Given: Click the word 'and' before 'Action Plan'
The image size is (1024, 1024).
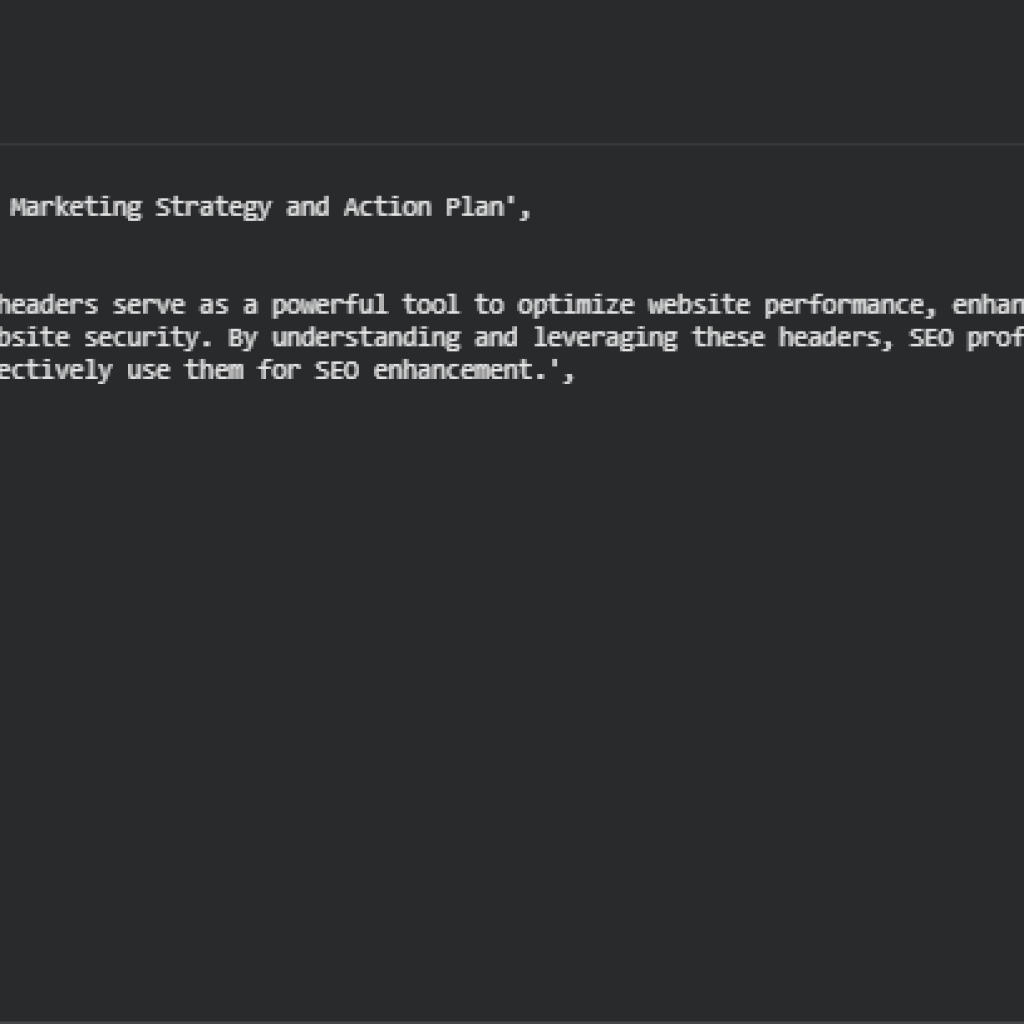Looking at the screenshot, I should pyautogui.click(x=307, y=208).
